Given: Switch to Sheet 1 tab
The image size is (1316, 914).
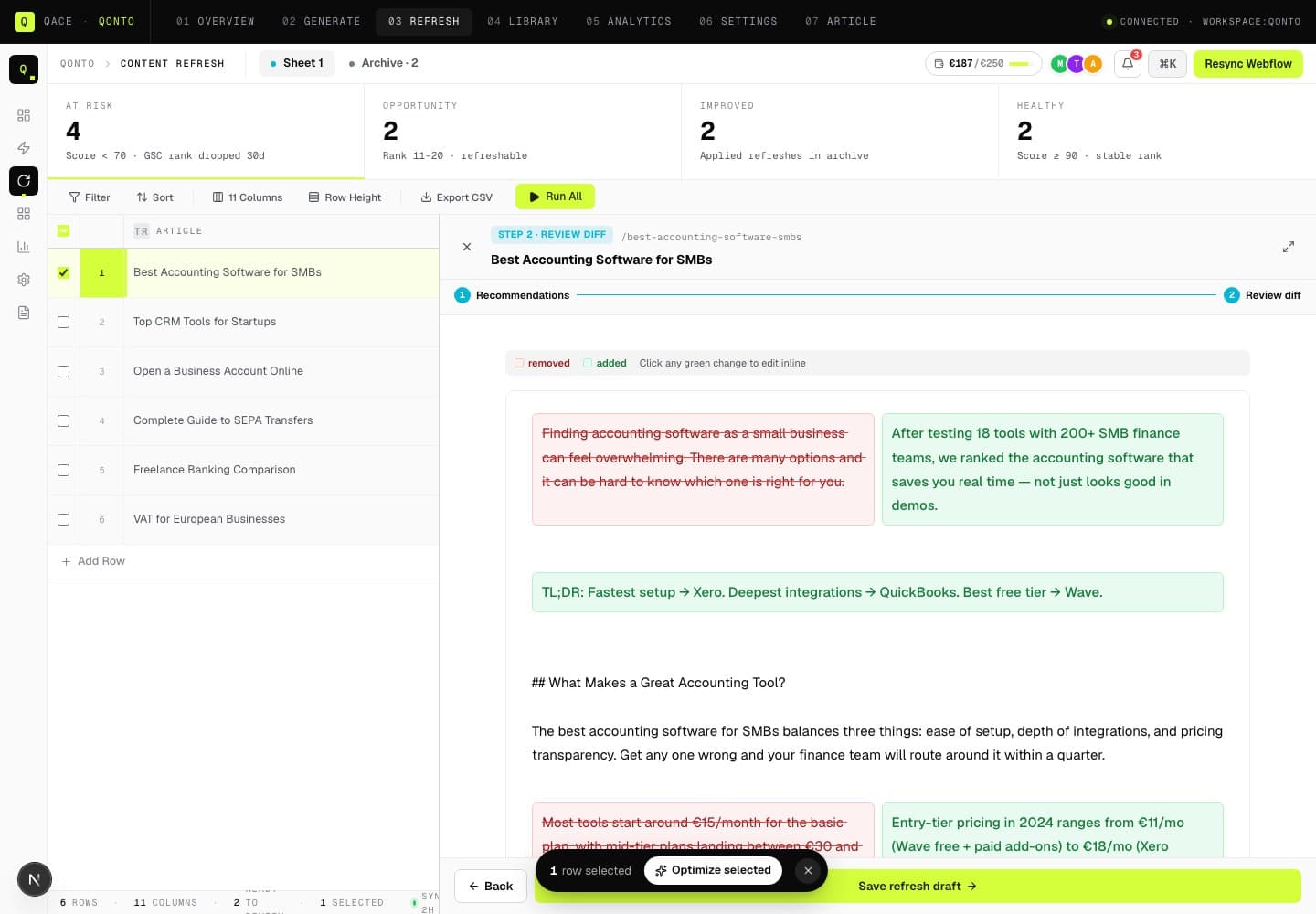Looking at the screenshot, I should coord(297,63).
